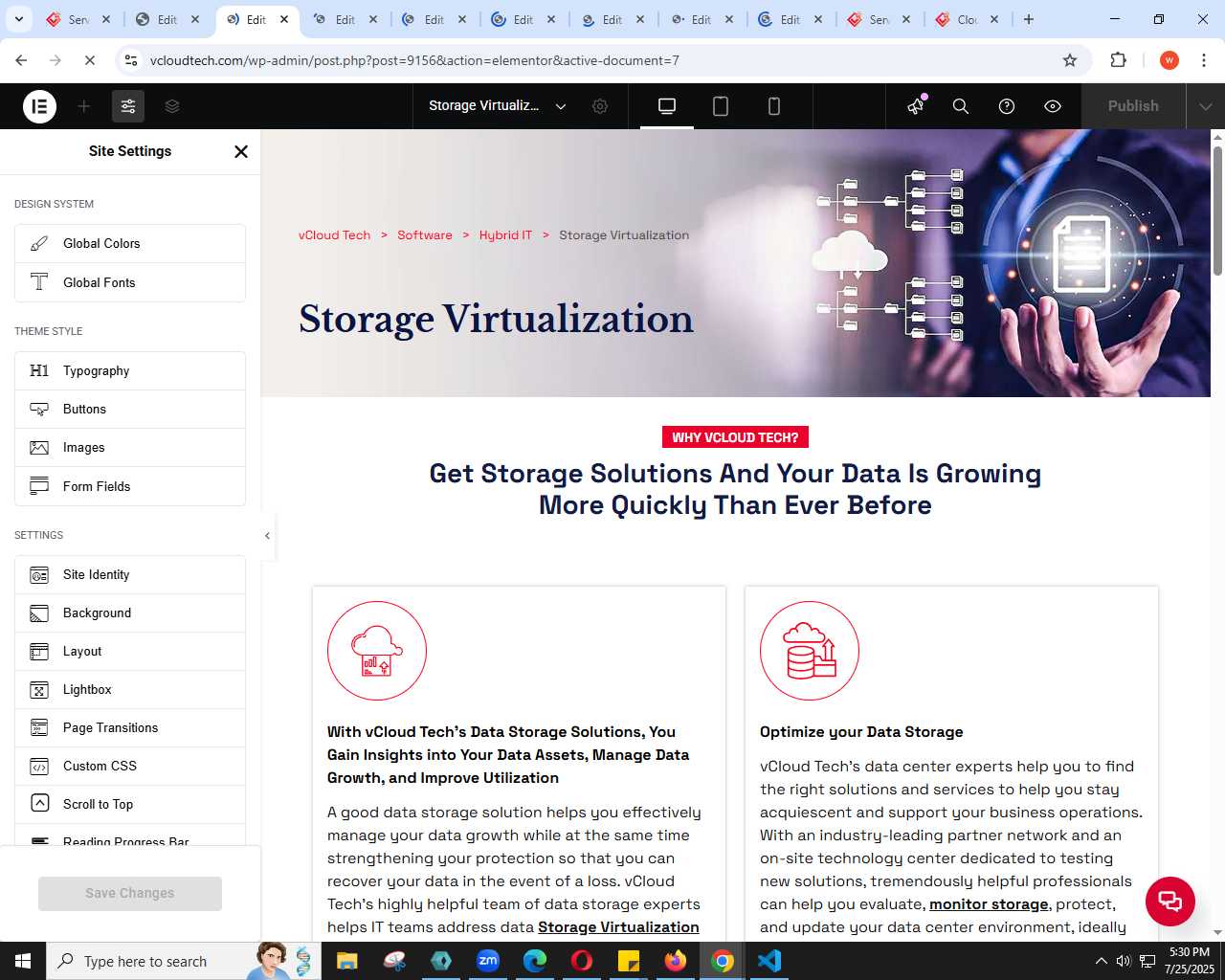Image resolution: width=1225 pixels, height=980 pixels.
Task: Click the Publish button
Action: point(1133,106)
